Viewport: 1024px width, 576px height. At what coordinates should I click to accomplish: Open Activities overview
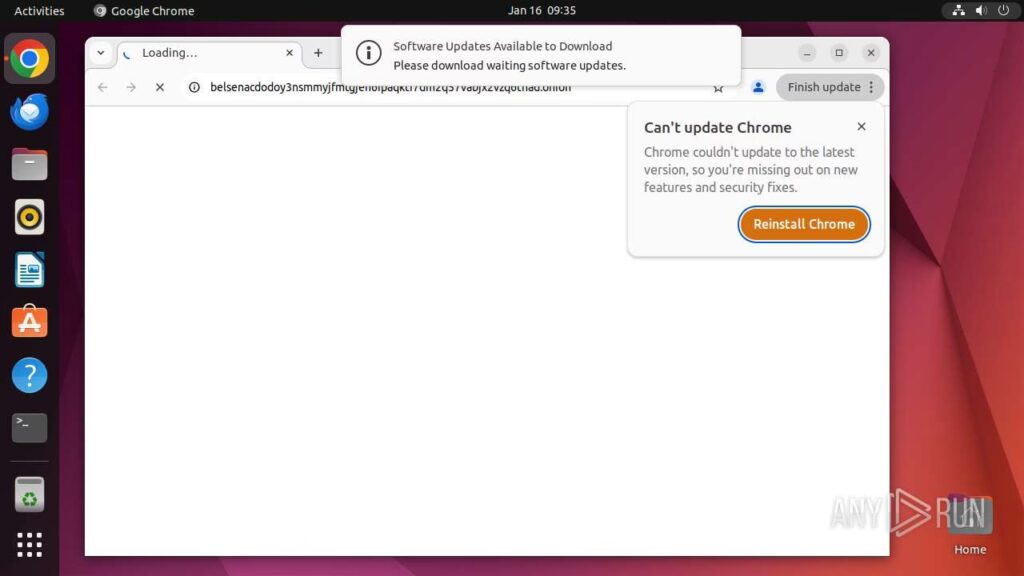tap(39, 11)
